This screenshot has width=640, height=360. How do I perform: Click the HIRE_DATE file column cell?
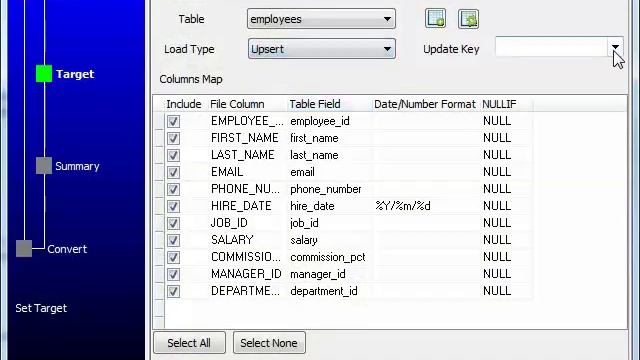coord(247,206)
